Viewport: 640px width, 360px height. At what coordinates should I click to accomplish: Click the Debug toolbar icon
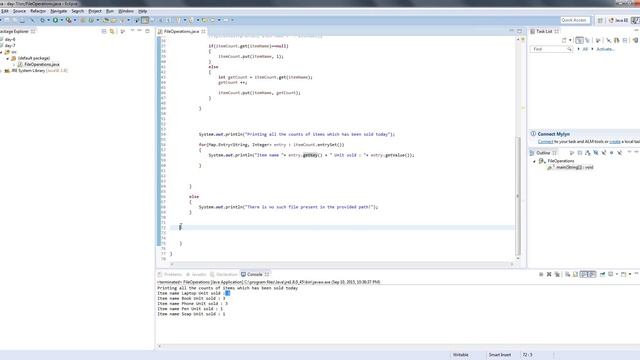[x=42, y=20]
